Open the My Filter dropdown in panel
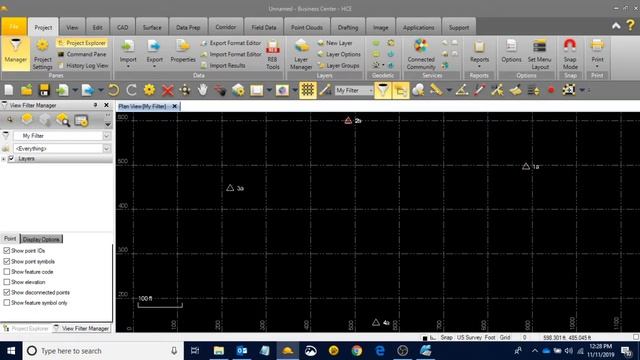The width and height of the screenshot is (640, 360). tap(107, 136)
